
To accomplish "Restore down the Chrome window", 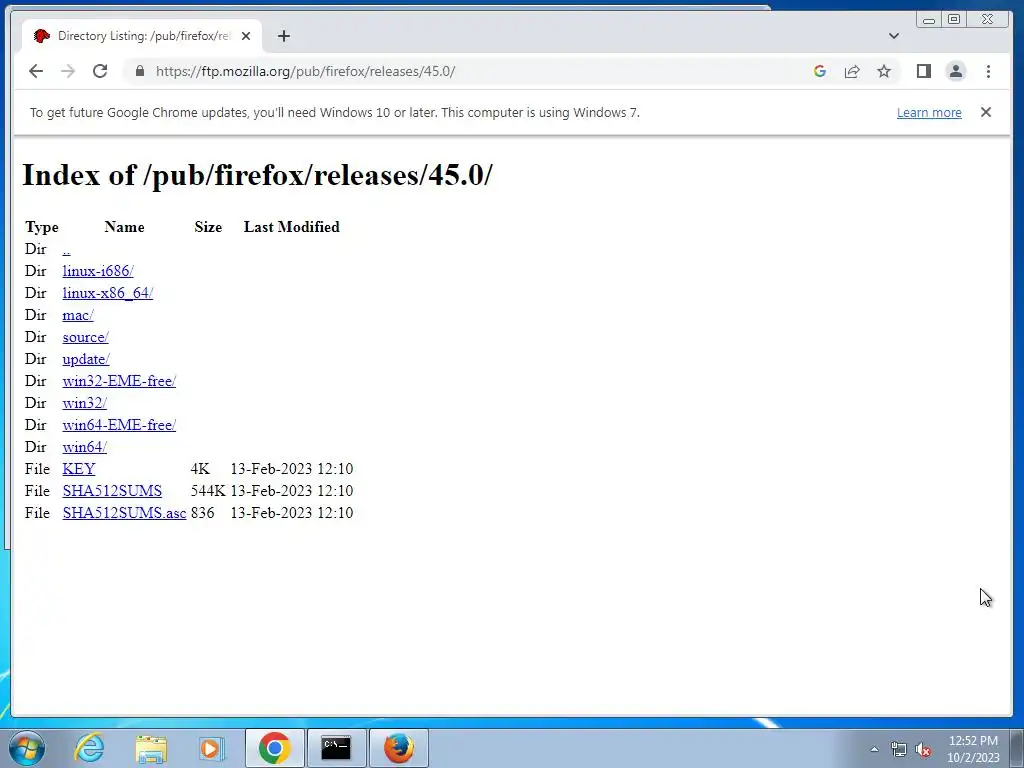I will coord(954,20).
